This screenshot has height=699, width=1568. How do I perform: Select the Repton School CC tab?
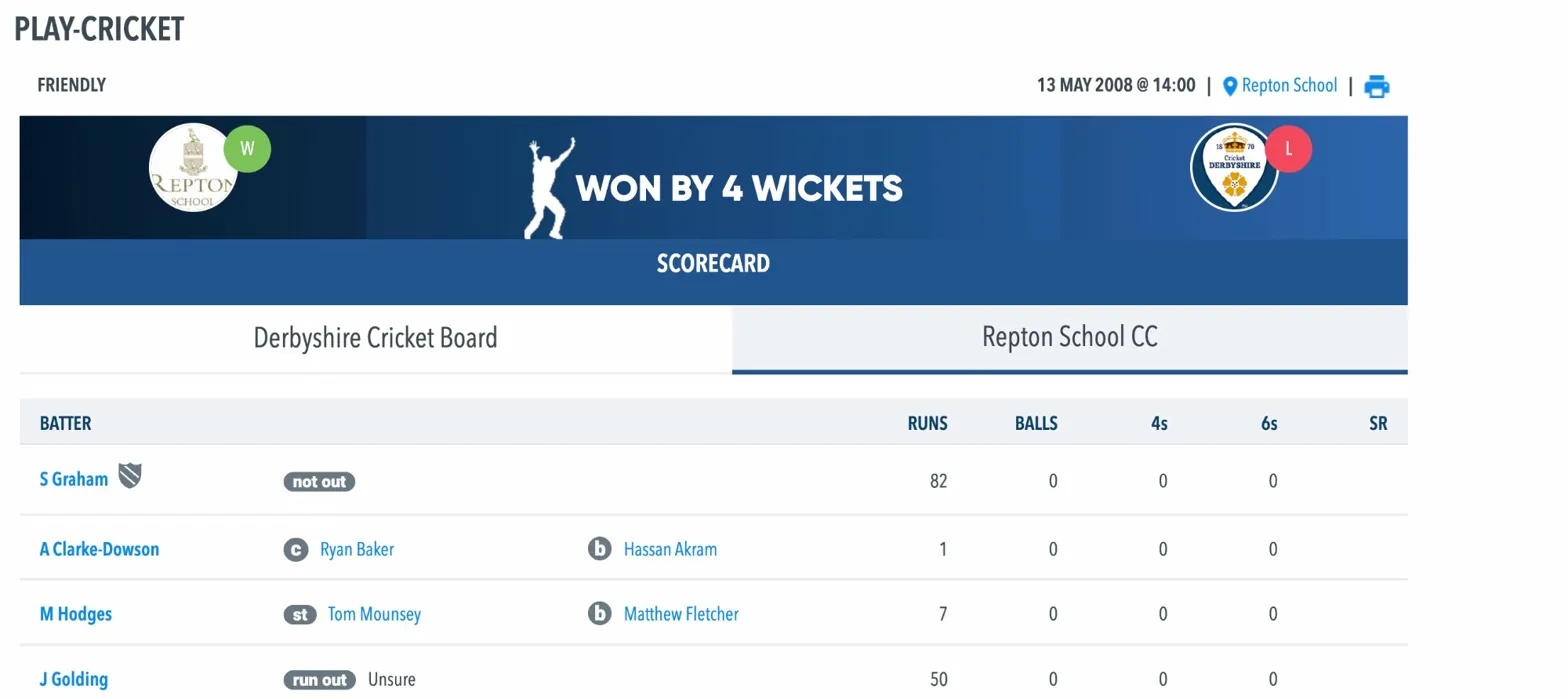pyautogui.click(x=1069, y=338)
